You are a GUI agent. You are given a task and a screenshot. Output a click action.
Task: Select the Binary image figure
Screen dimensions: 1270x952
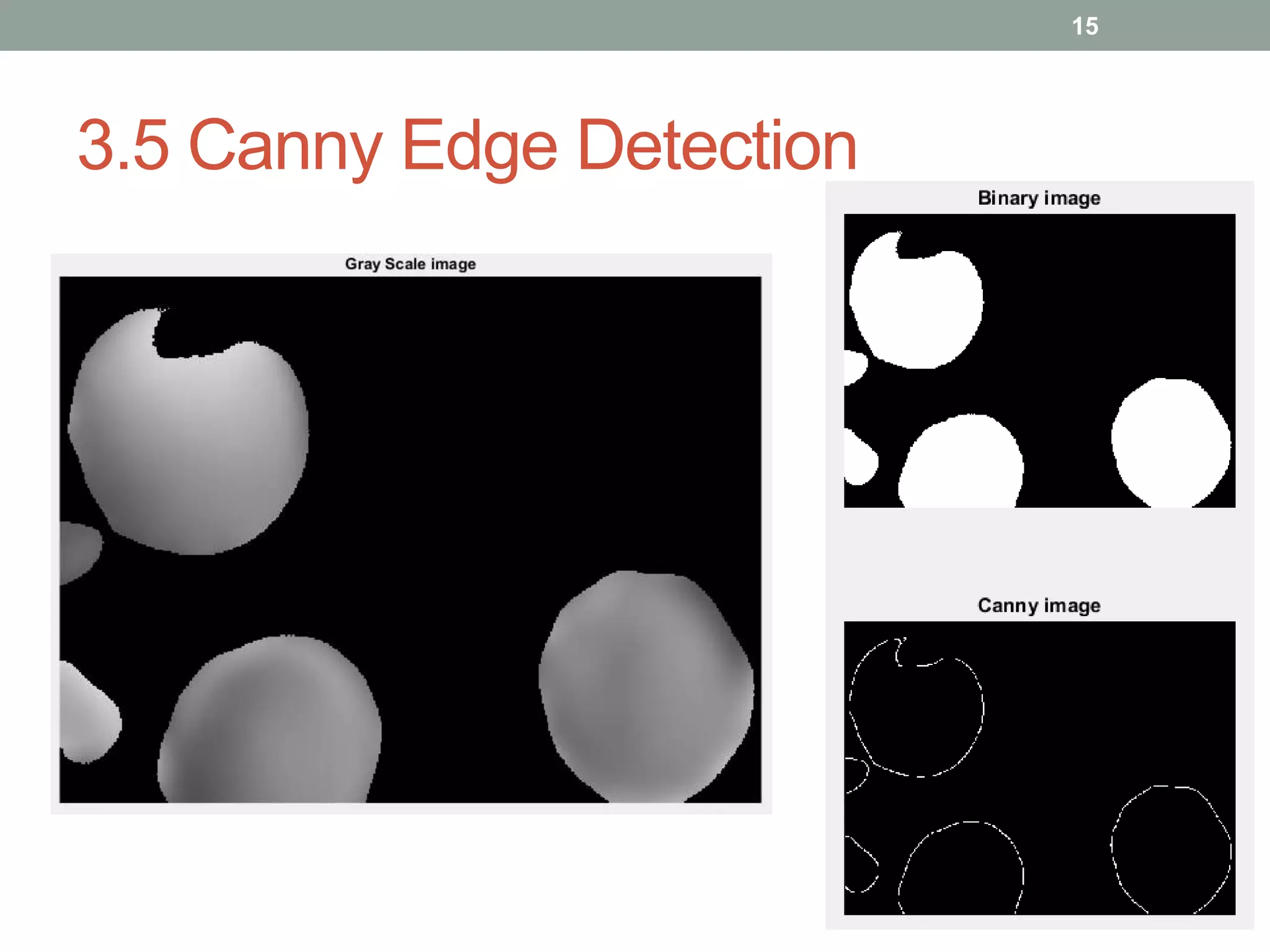1039,361
